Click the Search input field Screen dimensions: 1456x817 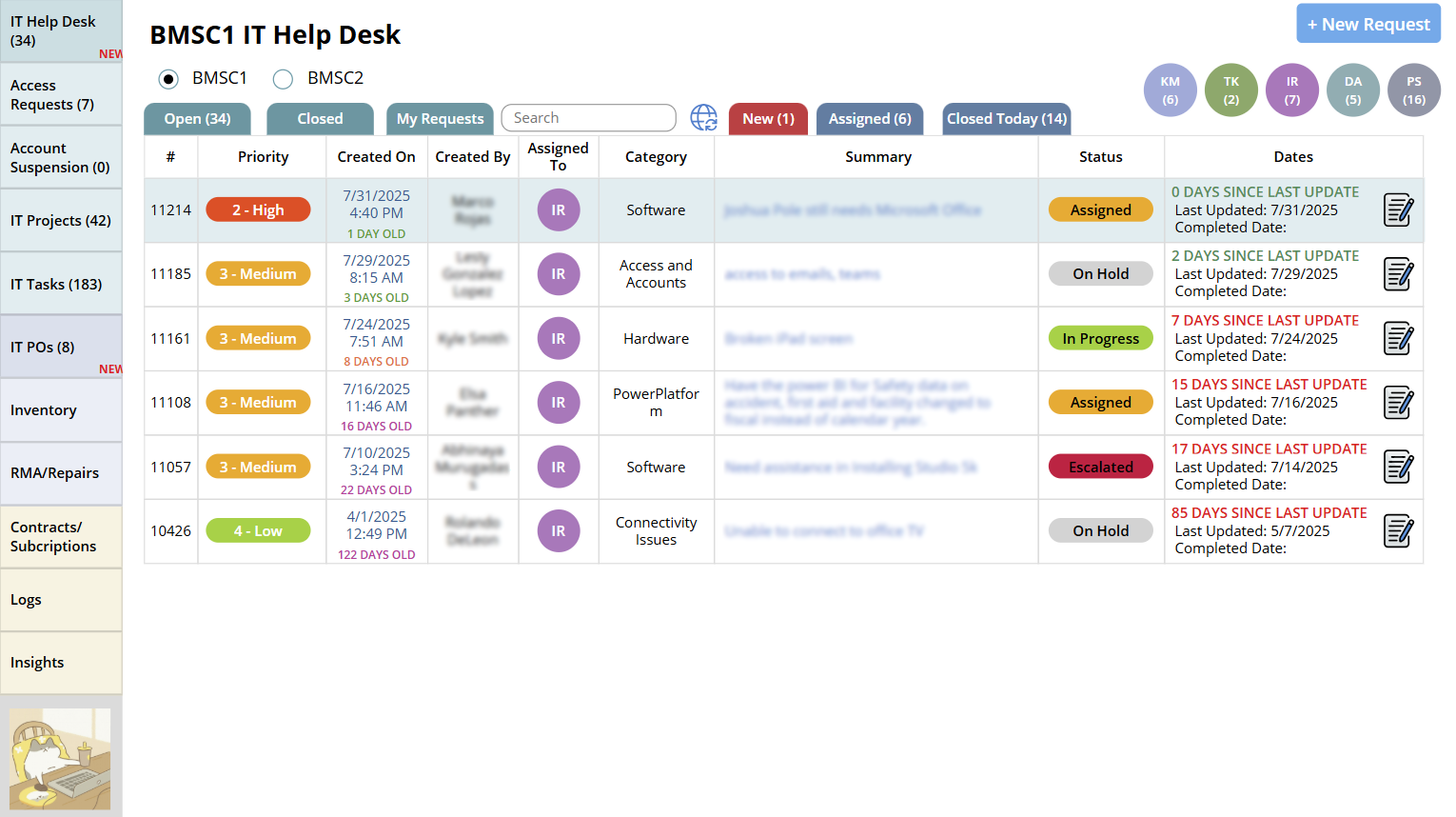(x=588, y=118)
